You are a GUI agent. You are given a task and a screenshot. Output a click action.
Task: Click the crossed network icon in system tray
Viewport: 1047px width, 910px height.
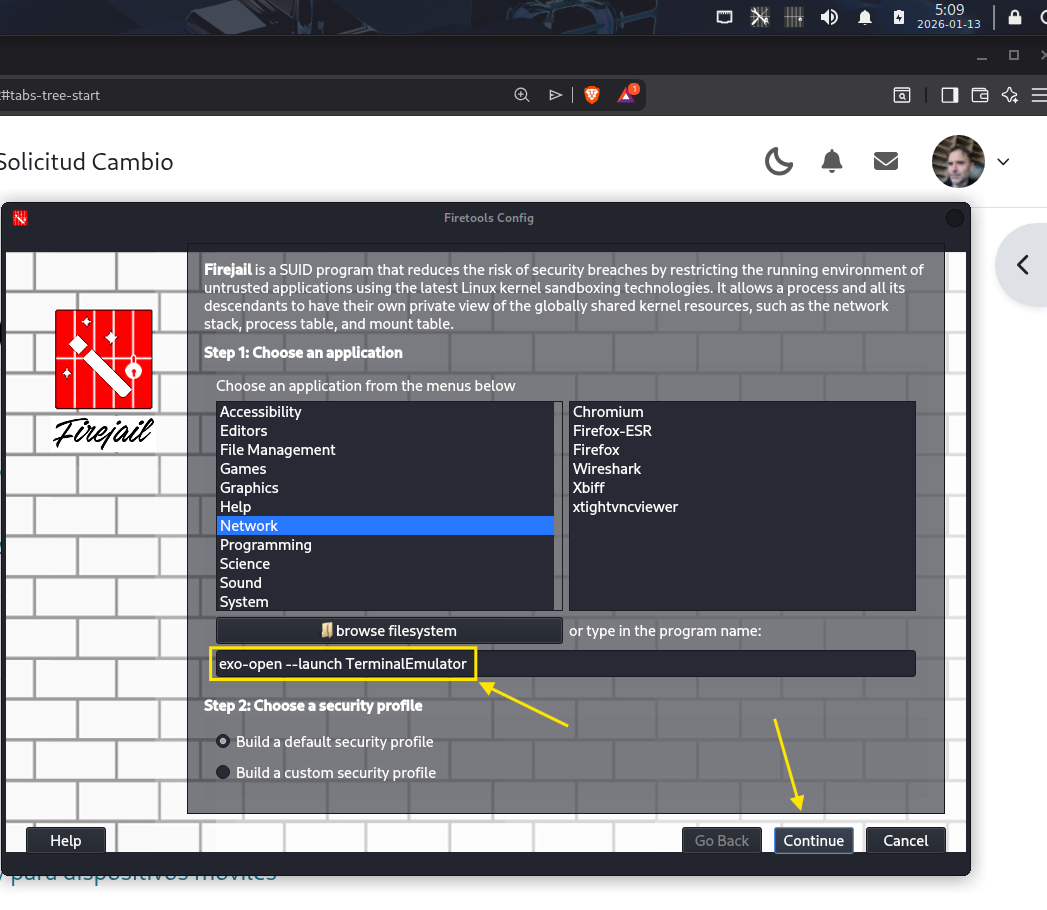click(x=759, y=17)
